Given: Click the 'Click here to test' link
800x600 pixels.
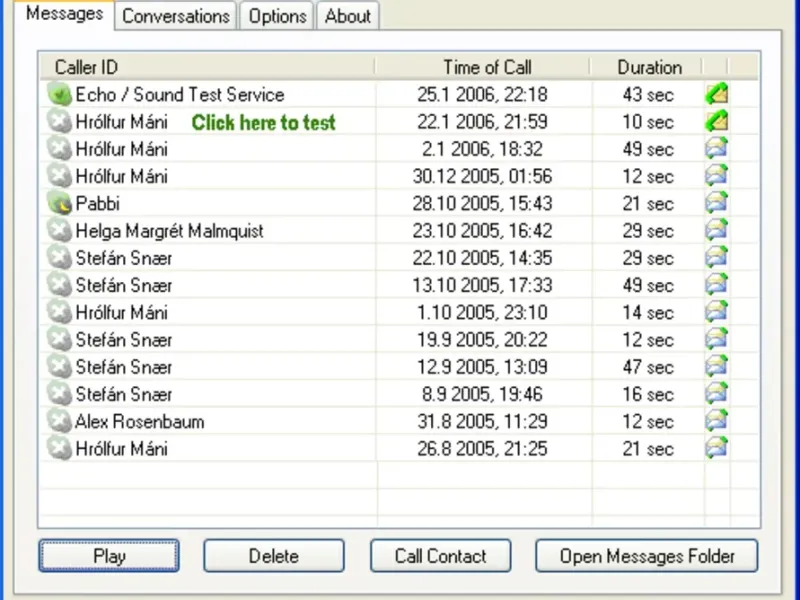Looking at the screenshot, I should click(264, 122).
